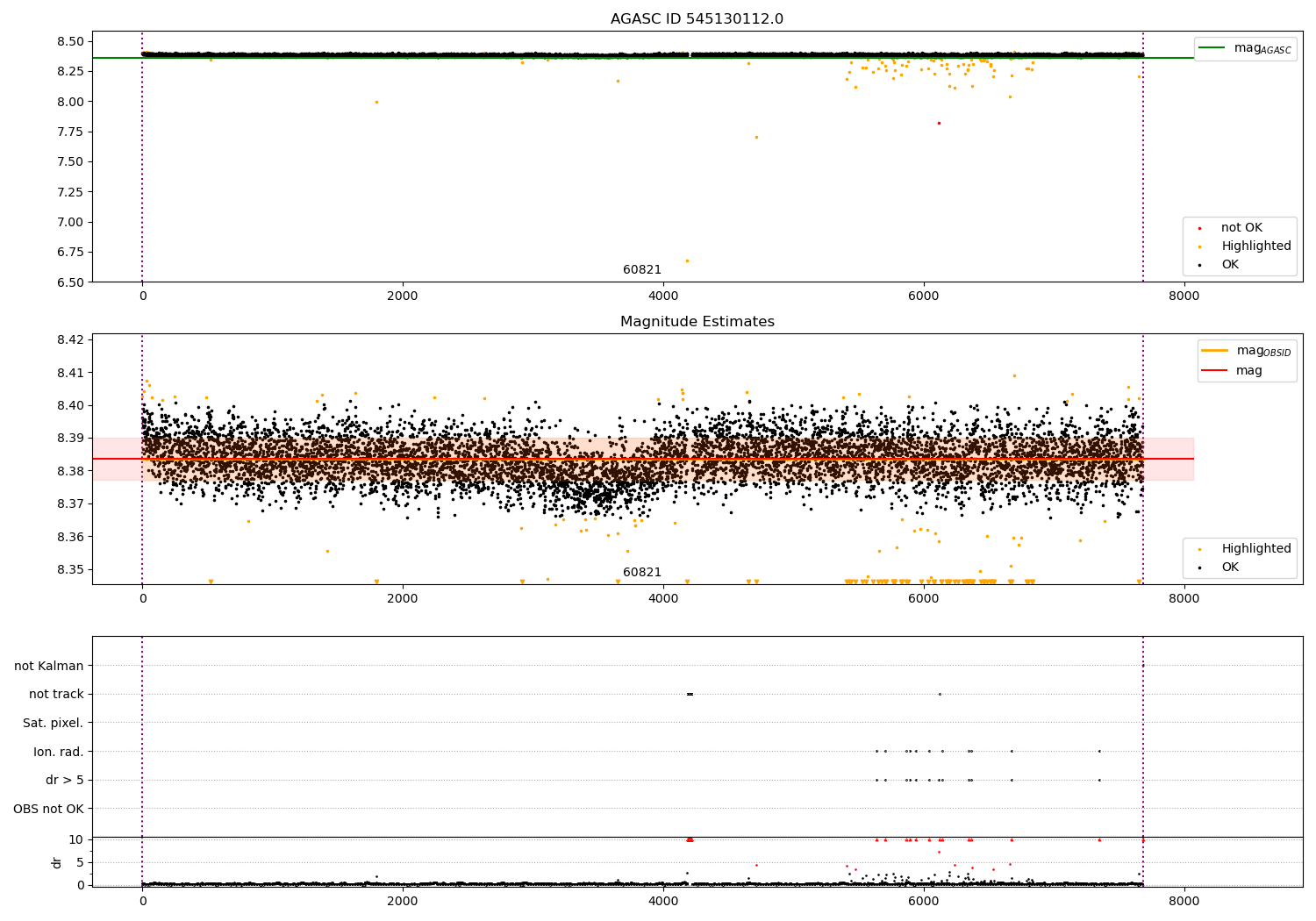Click the 'Sat. pixel.' axis label
The height and width of the screenshot is (921, 1316).
(x=54, y=723)
